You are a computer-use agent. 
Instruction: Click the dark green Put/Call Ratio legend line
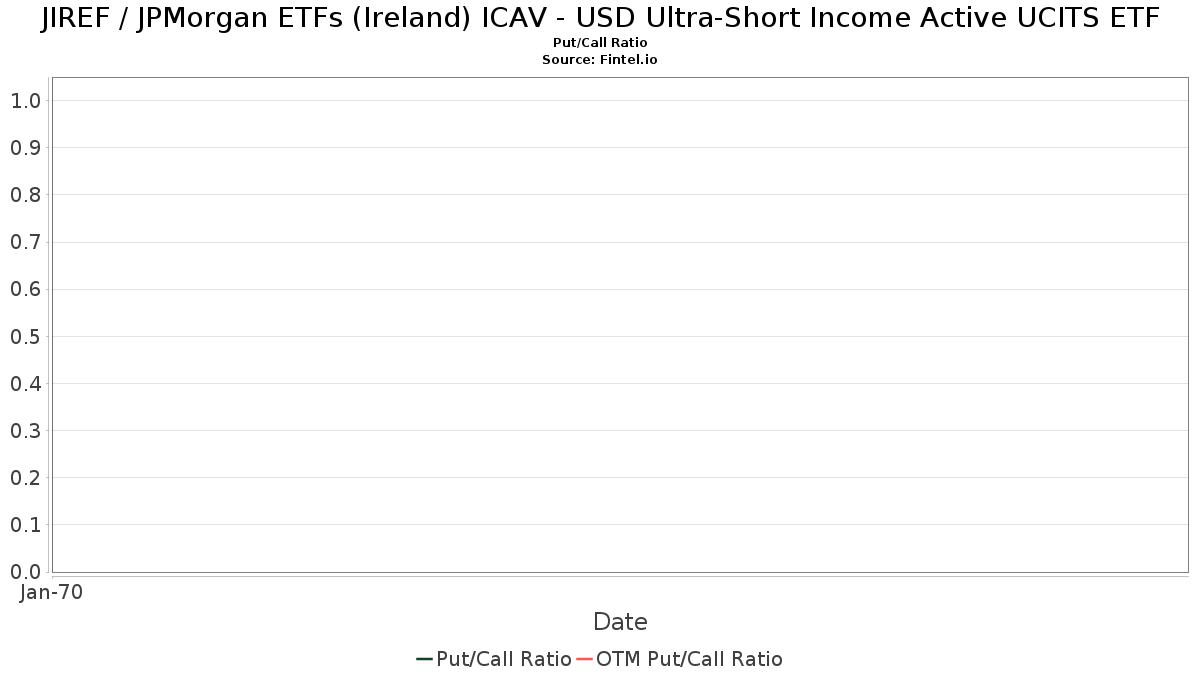424,659
